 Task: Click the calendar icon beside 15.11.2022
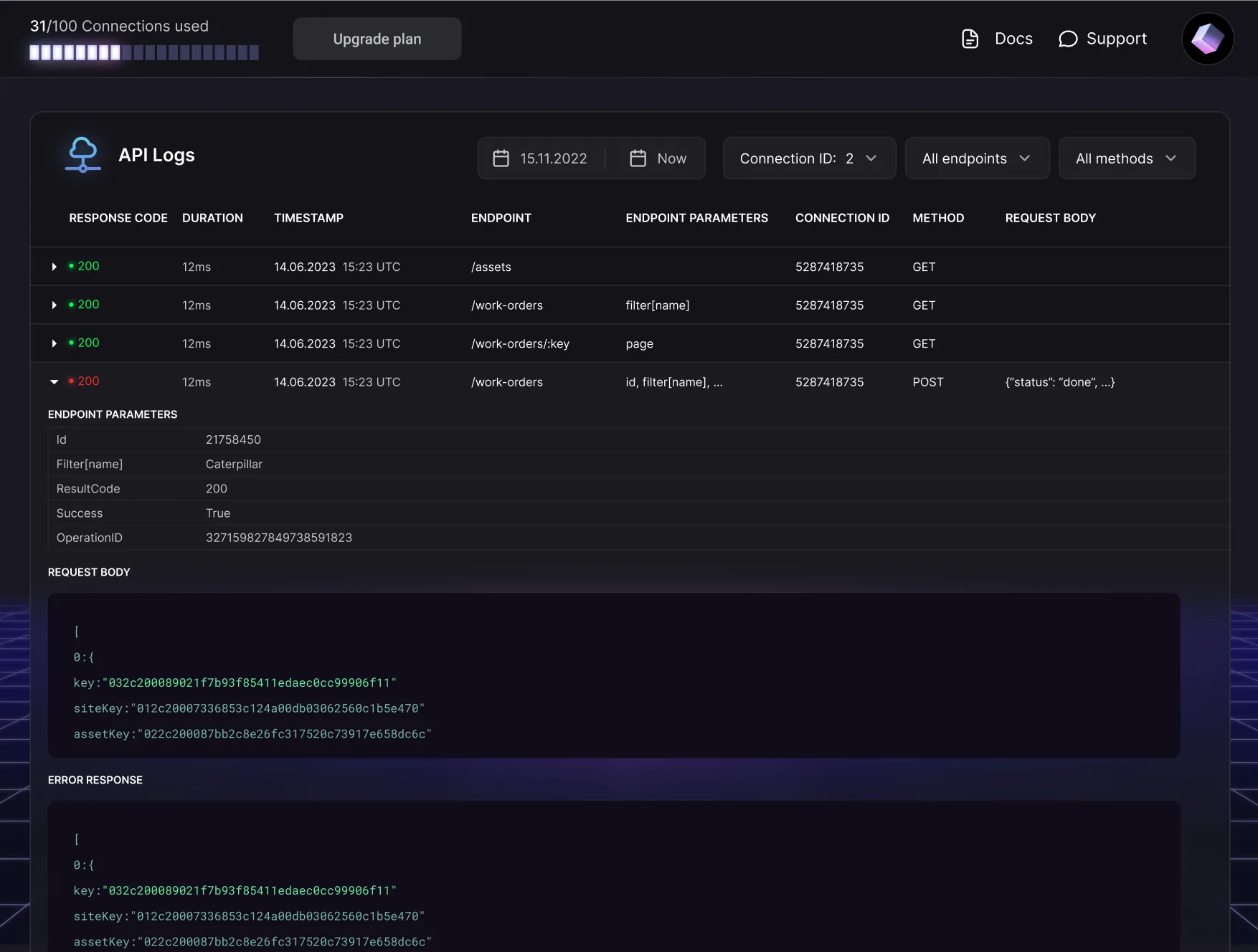click(x=501, y=158)
